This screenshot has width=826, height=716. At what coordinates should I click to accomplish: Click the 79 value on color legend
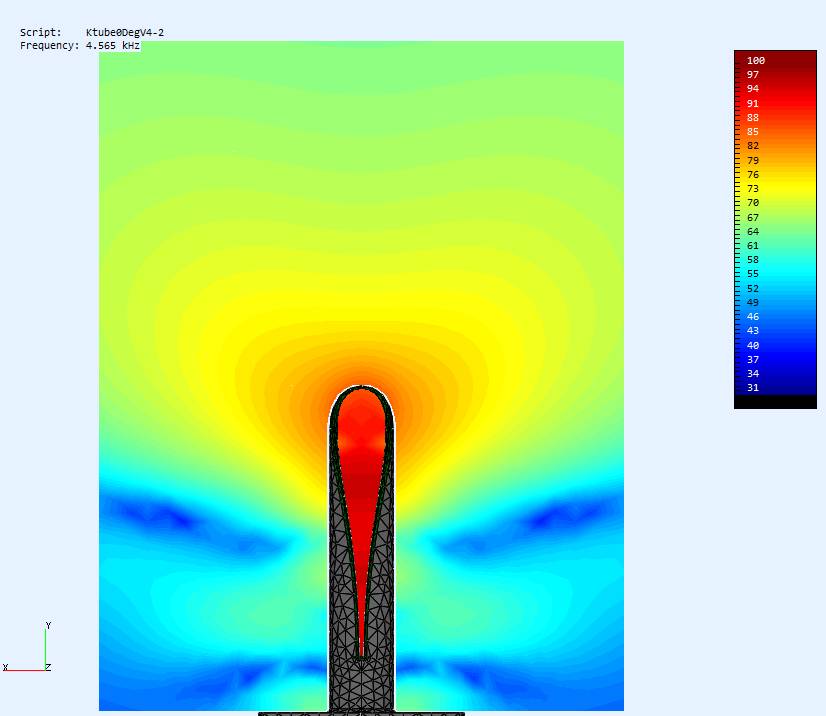[x=753, y=160]
